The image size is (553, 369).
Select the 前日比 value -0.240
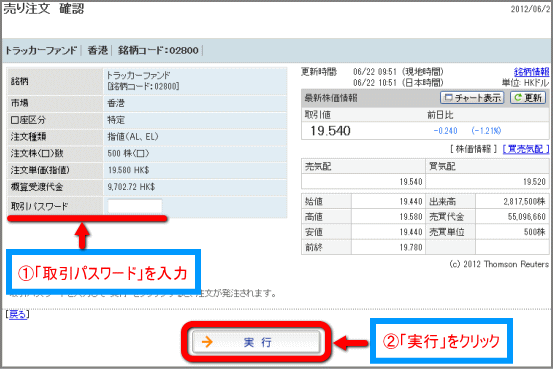point(445,131)
